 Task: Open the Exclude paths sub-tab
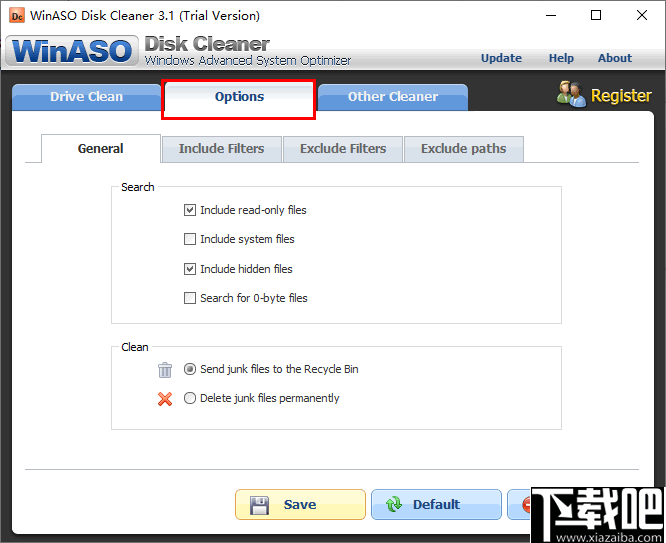(463, 149)
